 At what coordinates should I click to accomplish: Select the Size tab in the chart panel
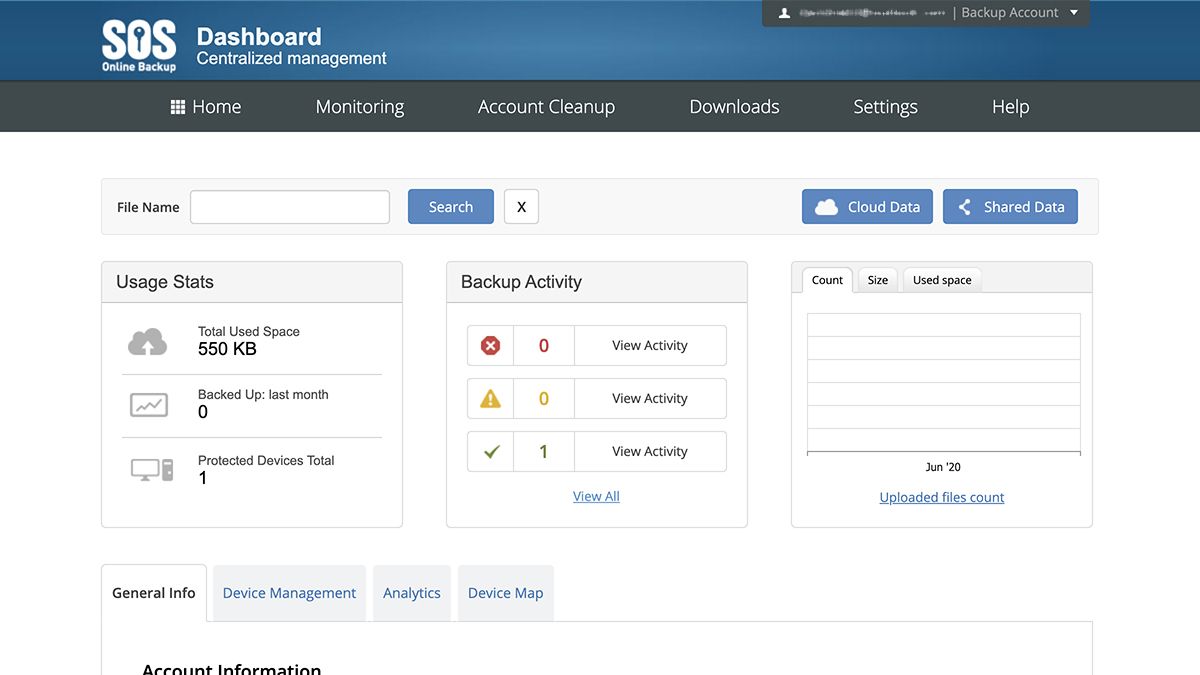[x=877, y=280]
